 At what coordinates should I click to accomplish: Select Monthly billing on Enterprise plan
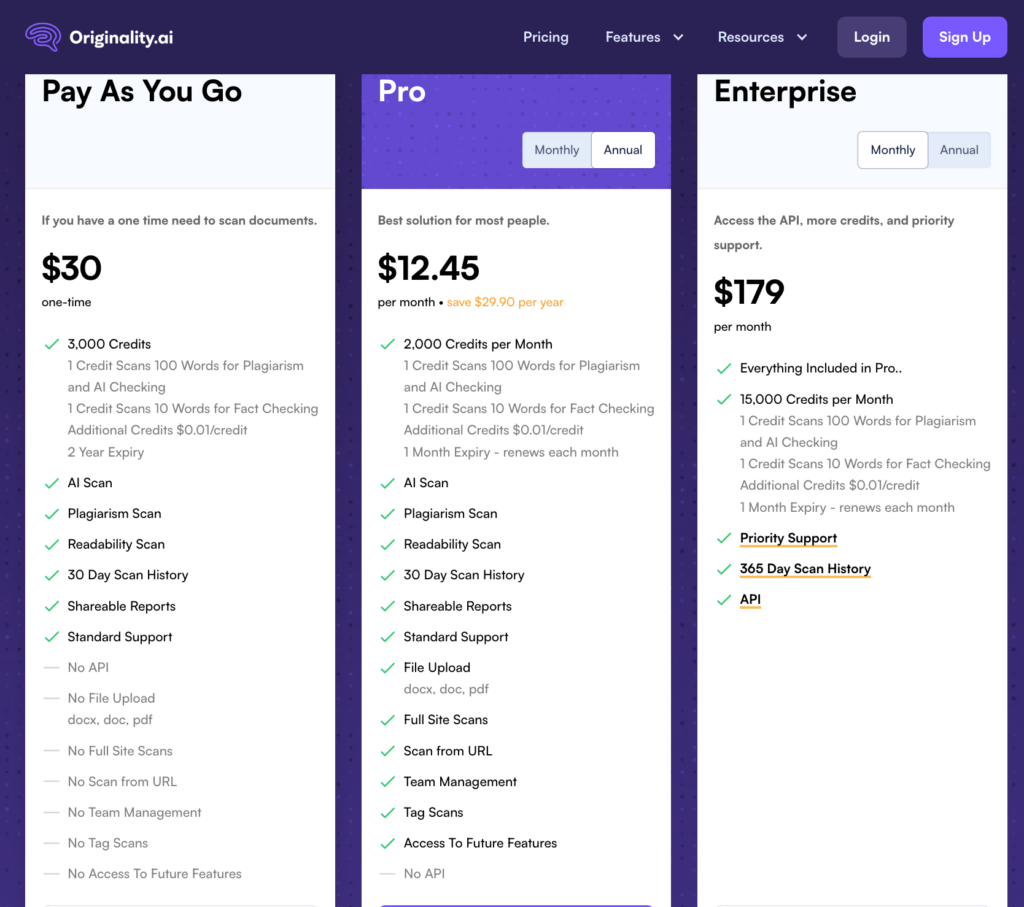892,150
